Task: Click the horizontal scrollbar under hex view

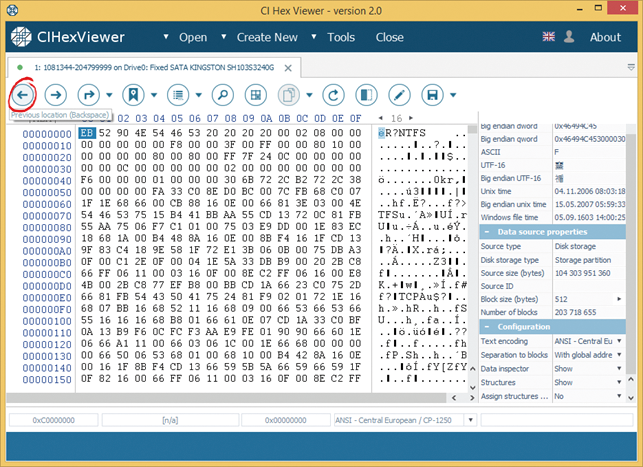Action: (226, 397)
